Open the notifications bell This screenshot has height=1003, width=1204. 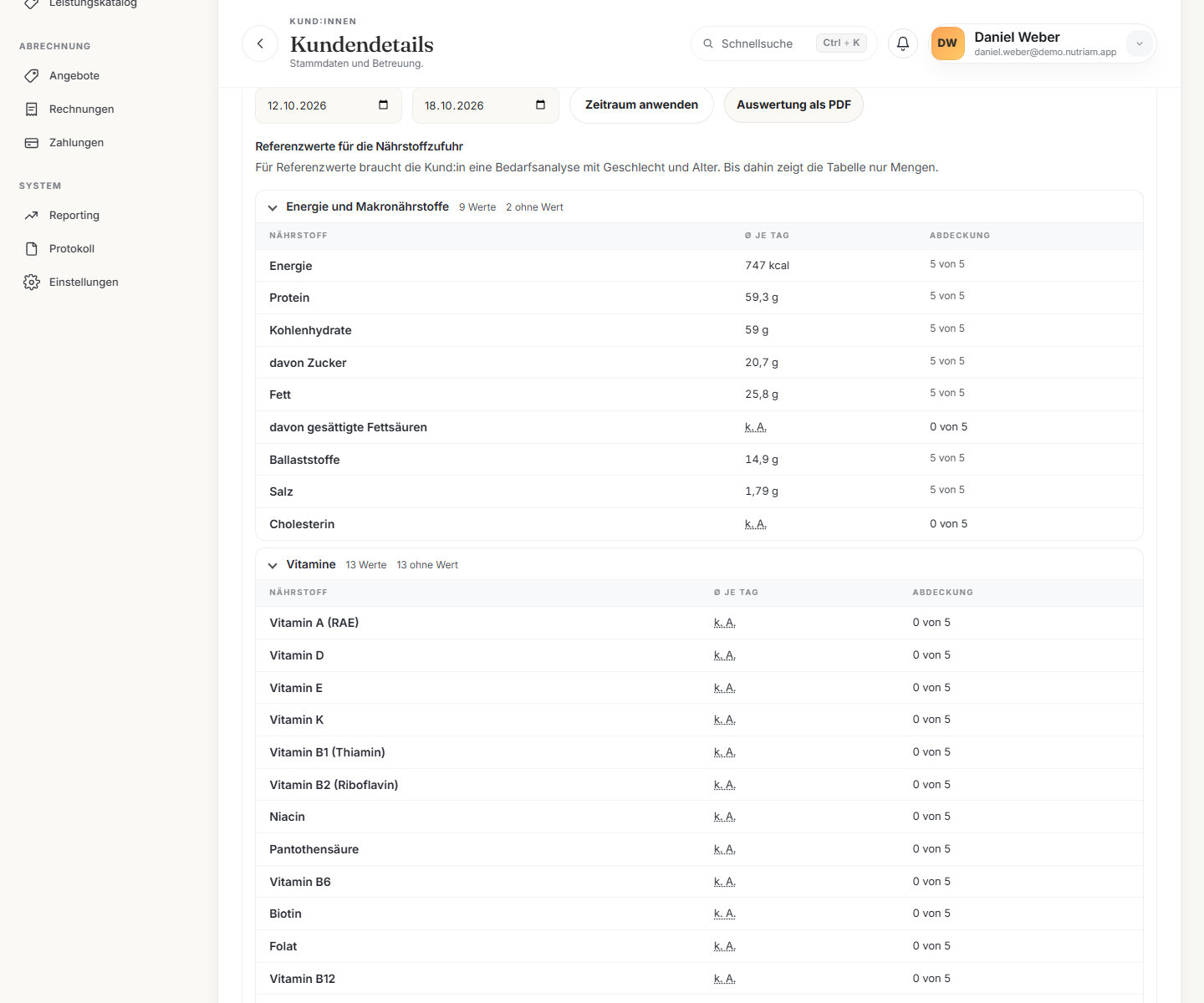click(903, 43)
